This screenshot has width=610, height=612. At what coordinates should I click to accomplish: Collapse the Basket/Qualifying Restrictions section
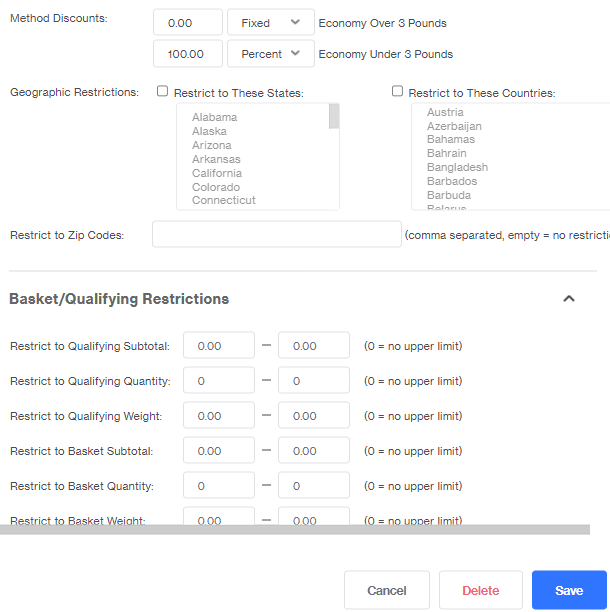pyautogui.click(x=569, y=299)
